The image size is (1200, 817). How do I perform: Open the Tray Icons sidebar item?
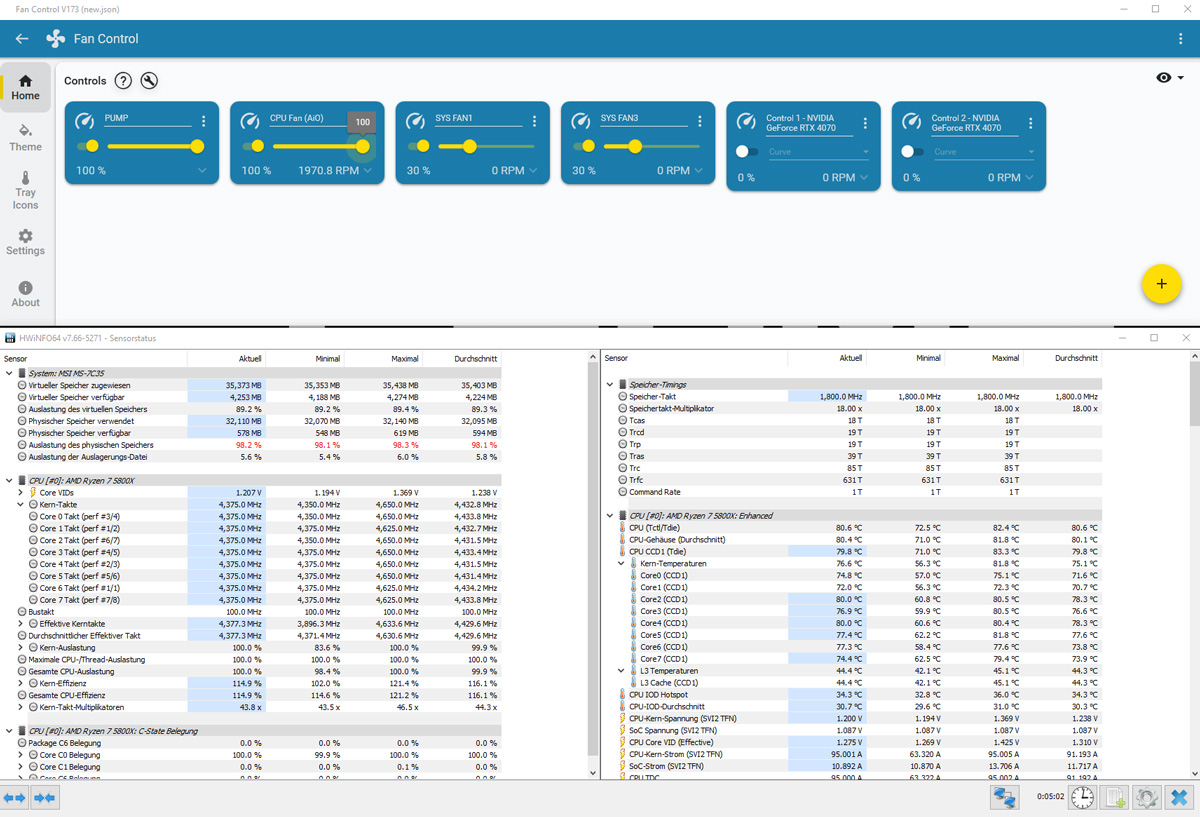[x=25, y=191]
